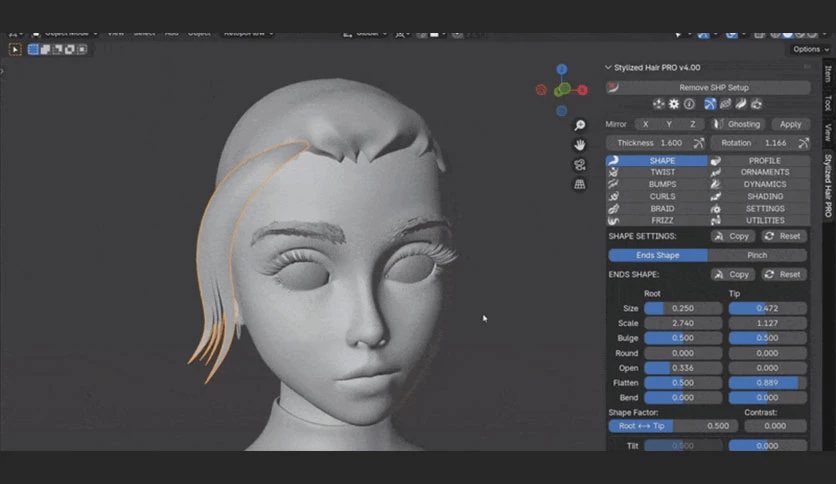Select Ends Shape mode
This screenshot has width=836, height=484.
[x=658, y=255]
